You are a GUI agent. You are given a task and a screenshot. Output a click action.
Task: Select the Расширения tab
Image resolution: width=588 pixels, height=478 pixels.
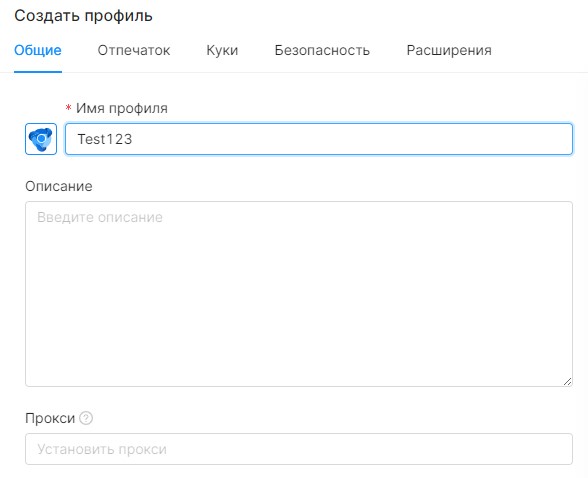coord(449,50)
